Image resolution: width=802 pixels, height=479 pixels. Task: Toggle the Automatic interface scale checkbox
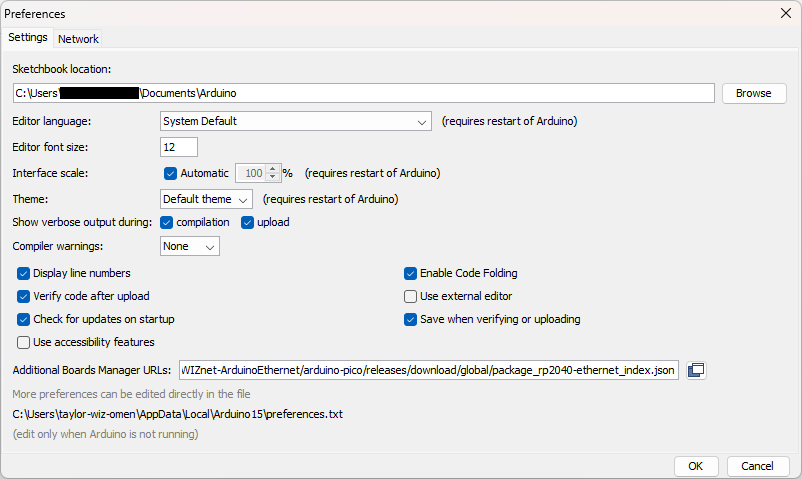click(x=170, y=173)
